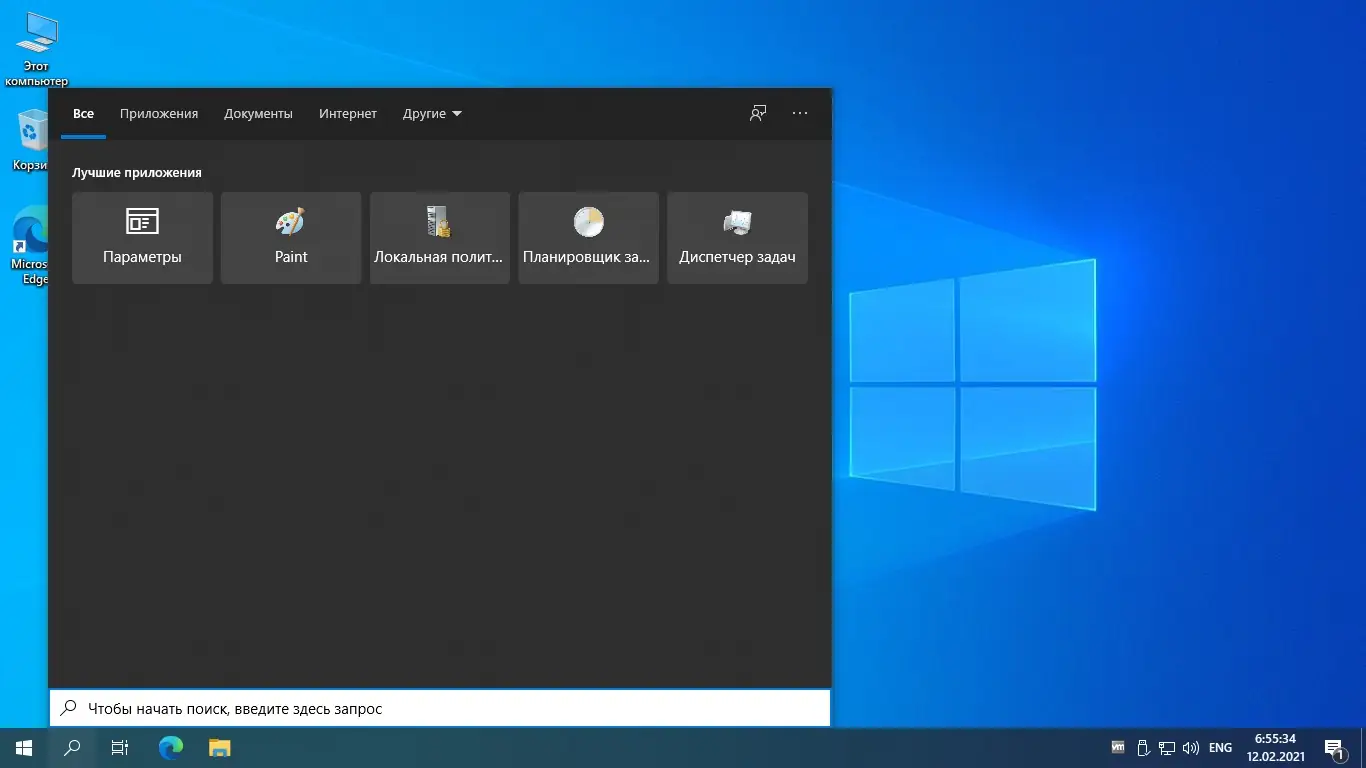Select the Интернет tab
Image resolution: width=1366 pixels, height=768 pixels.
click(x=348, y=114)
